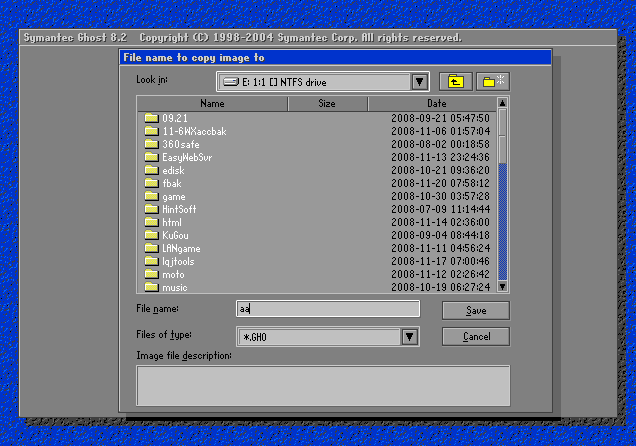Select the 11-6WXaccbak folder name
This screenshot has width=636, height=446.
pyautogui.click(x=194, y=131)
